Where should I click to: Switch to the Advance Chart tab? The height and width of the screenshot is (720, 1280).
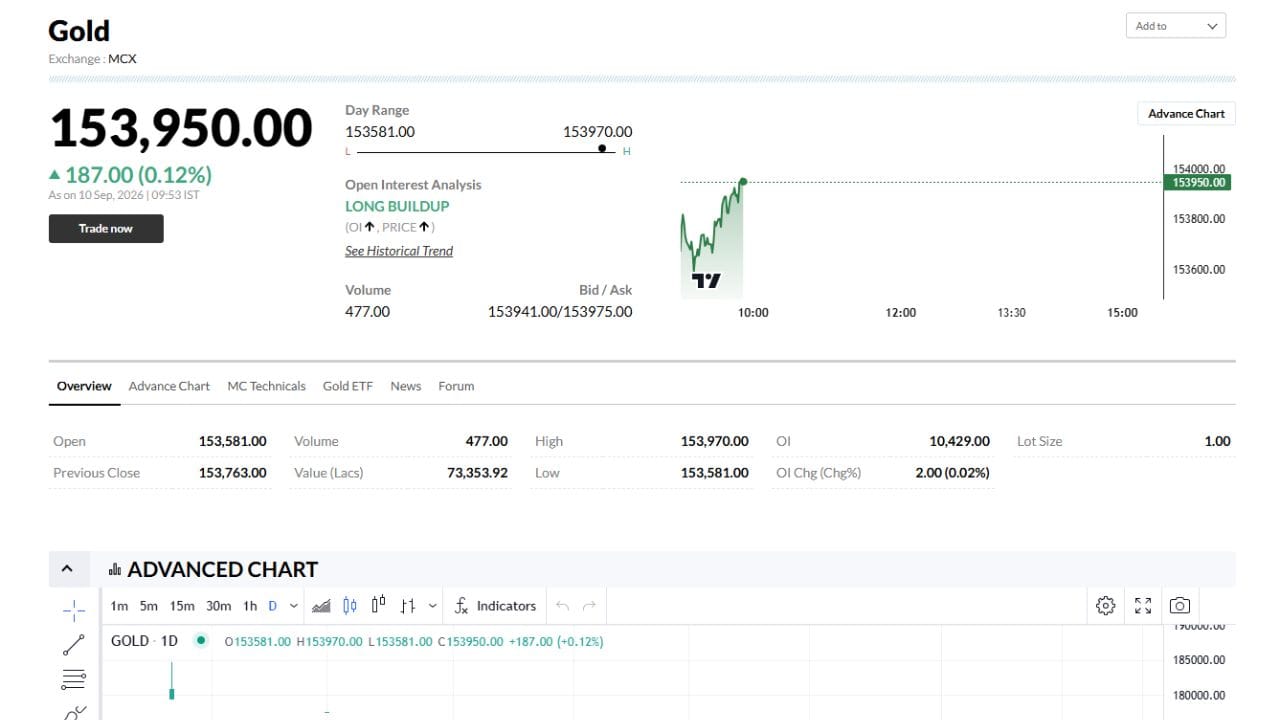click(169, 386)
